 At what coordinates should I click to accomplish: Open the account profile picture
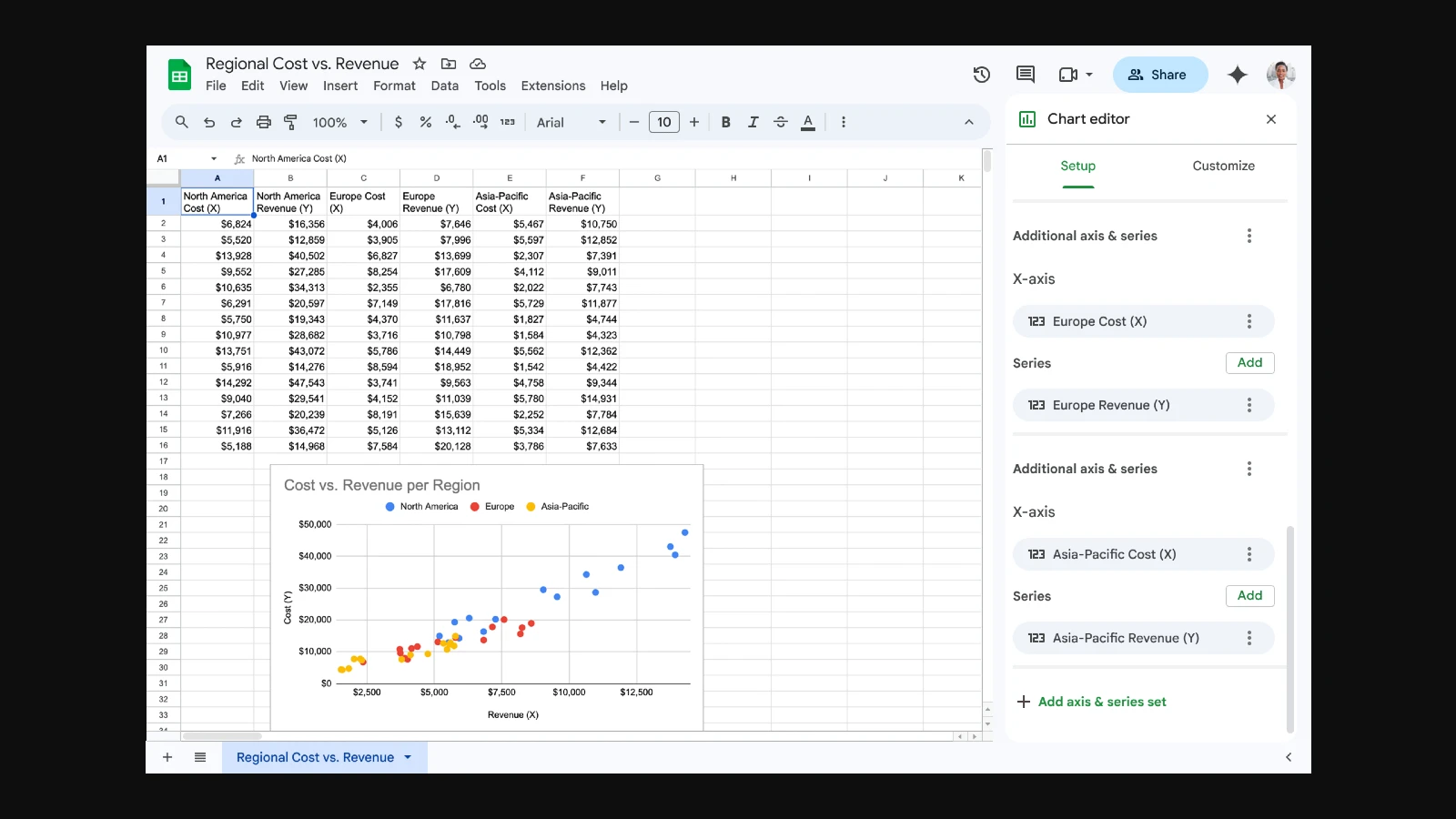(x=1280, y=75)
